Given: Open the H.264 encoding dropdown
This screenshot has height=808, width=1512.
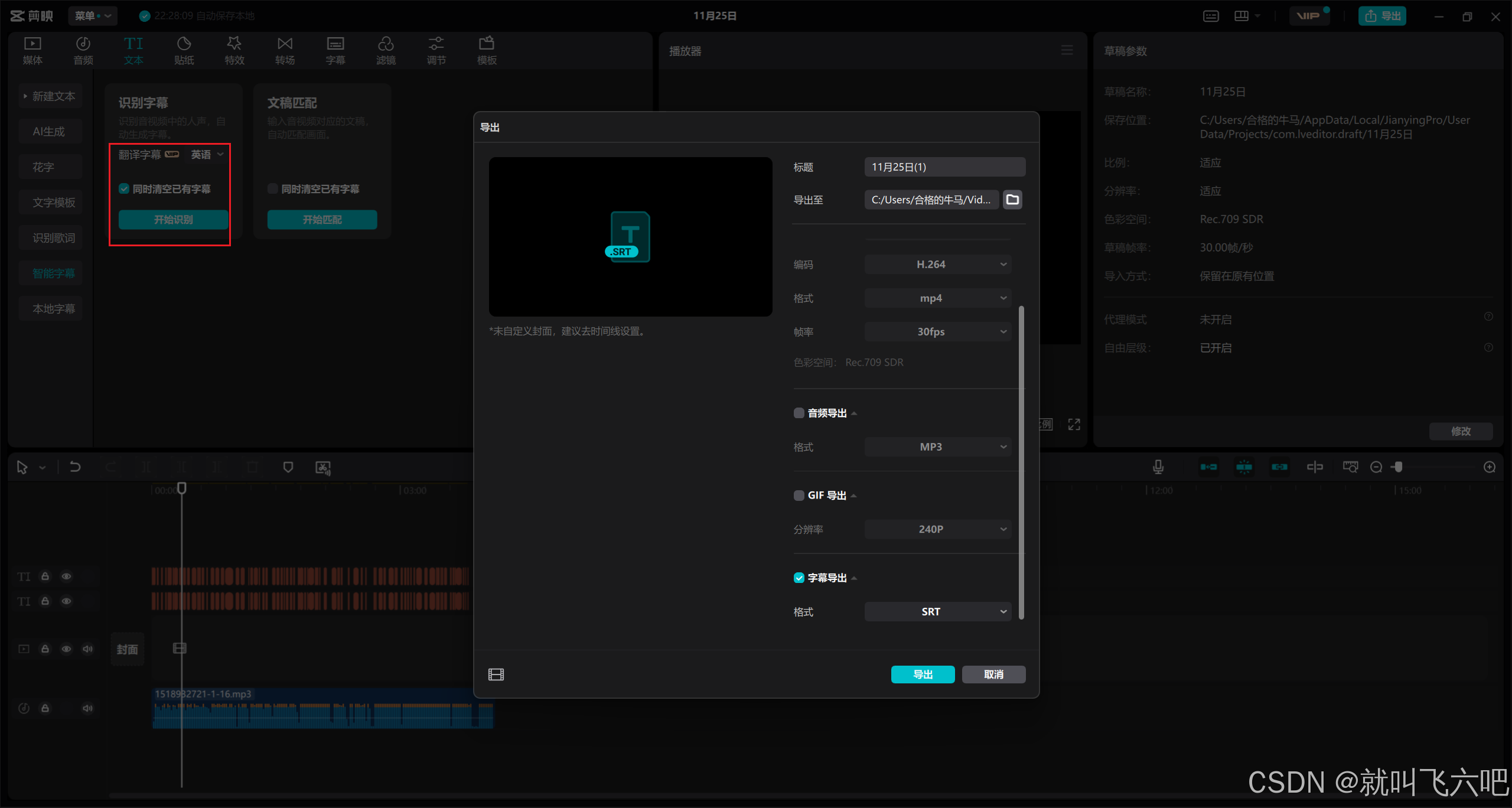Looking at the screenshot, I should (x=938, y=265).
